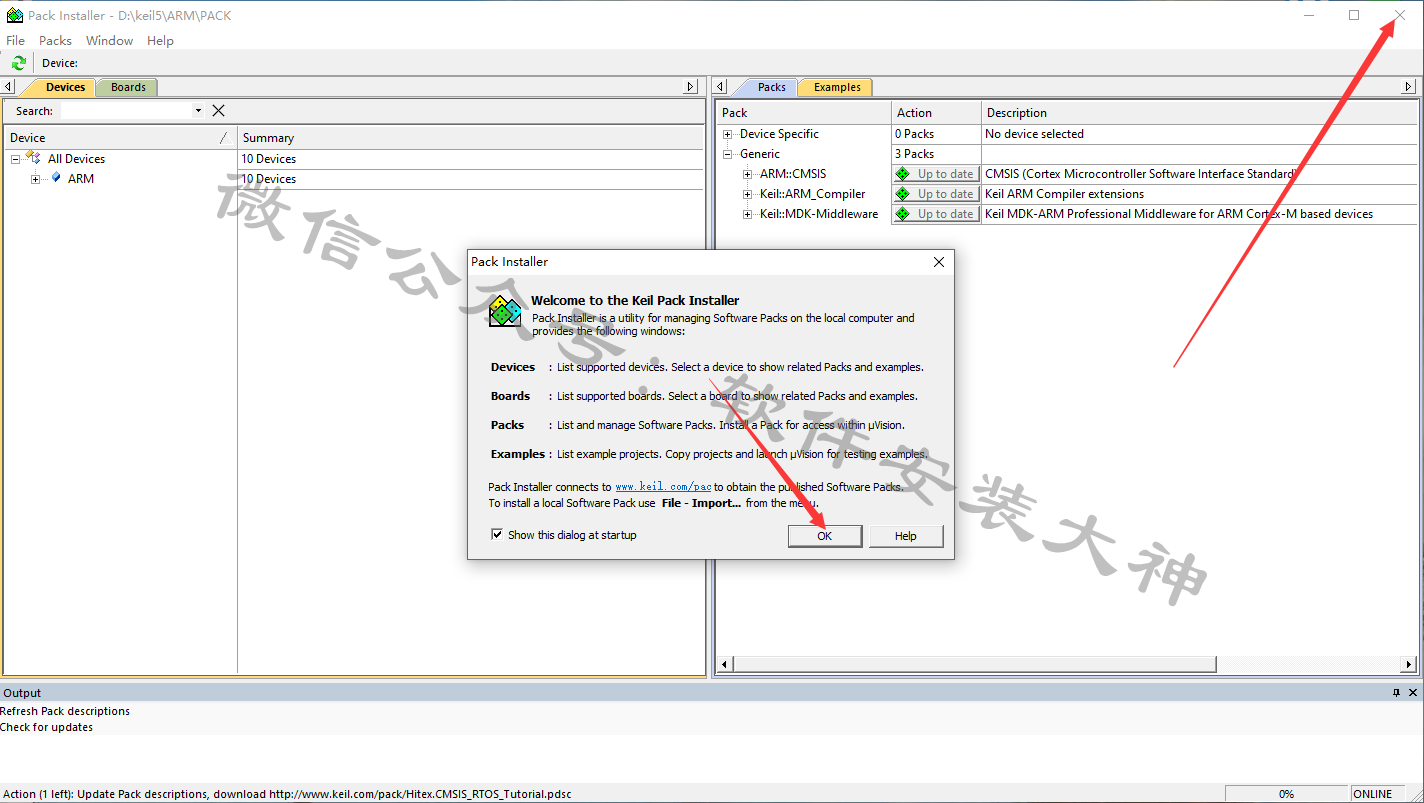Image resolution: width=1424 pixels, height=803 pixels.
Task: Select the Device Specific row
Action: tap(779, 134)
